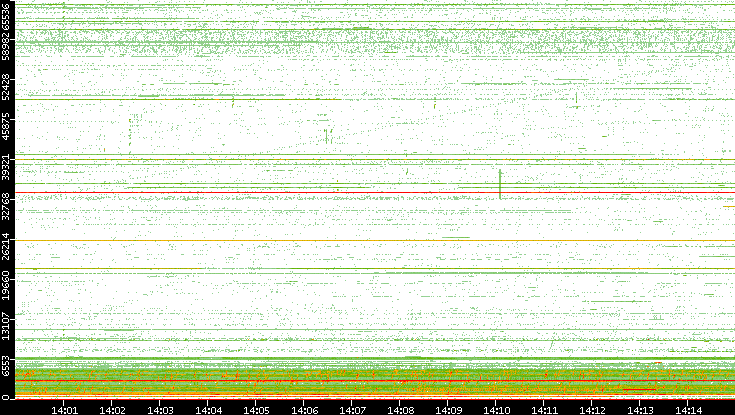Pick the 32768 vertical axis label

coord(5,206)
